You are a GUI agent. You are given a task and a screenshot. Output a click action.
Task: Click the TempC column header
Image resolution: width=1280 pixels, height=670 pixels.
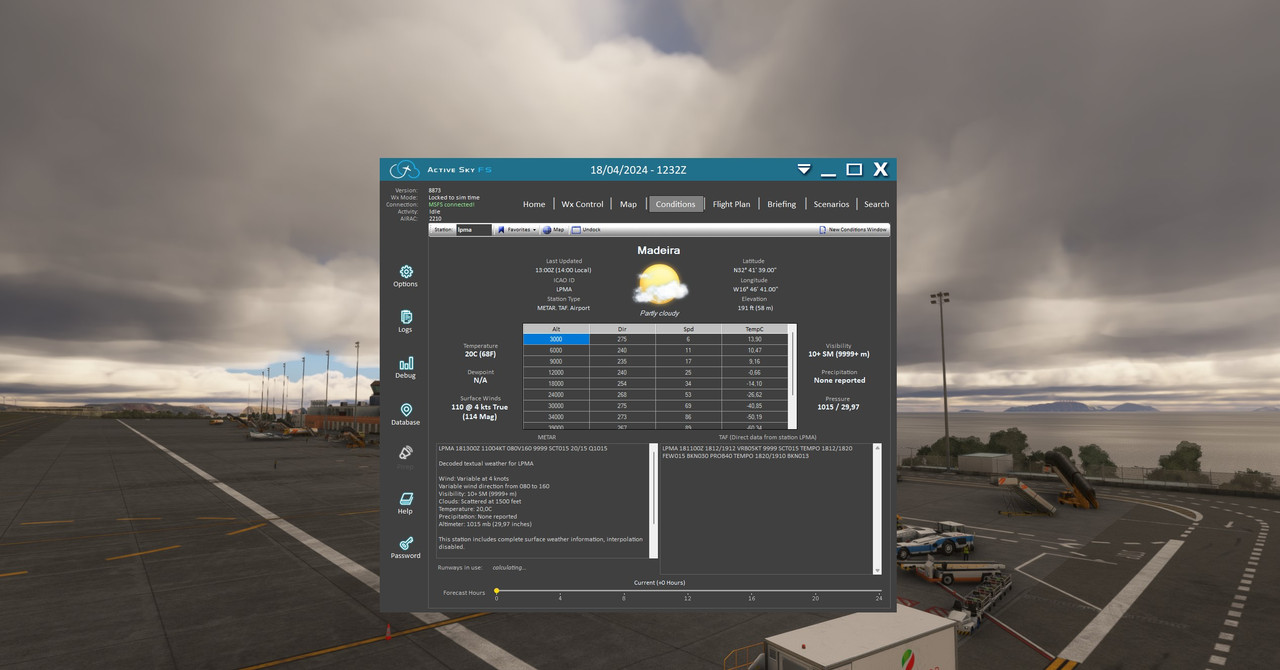point(754,329)
